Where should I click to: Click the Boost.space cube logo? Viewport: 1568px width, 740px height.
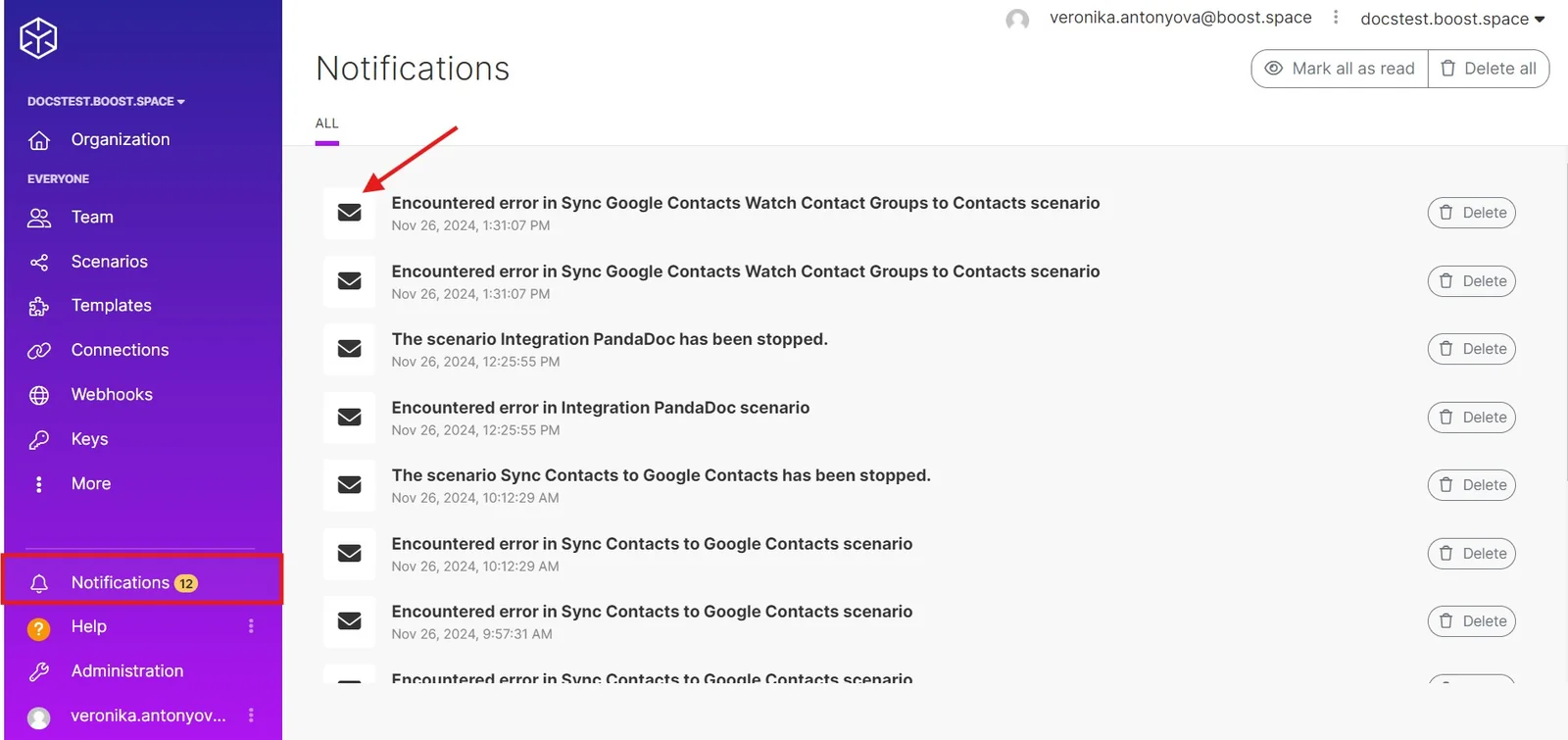(x=38, y=38)
